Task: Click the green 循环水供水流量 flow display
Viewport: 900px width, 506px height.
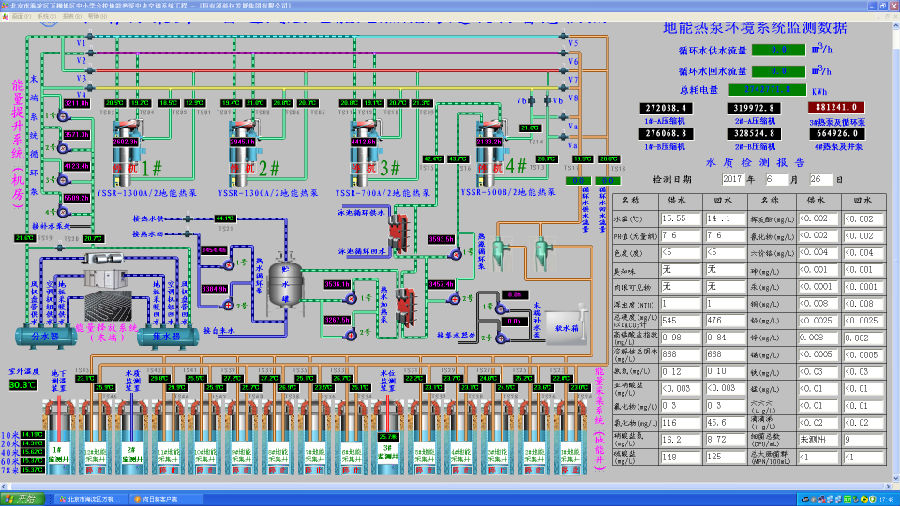Action: pyautogui.click(x=778, y=49)
